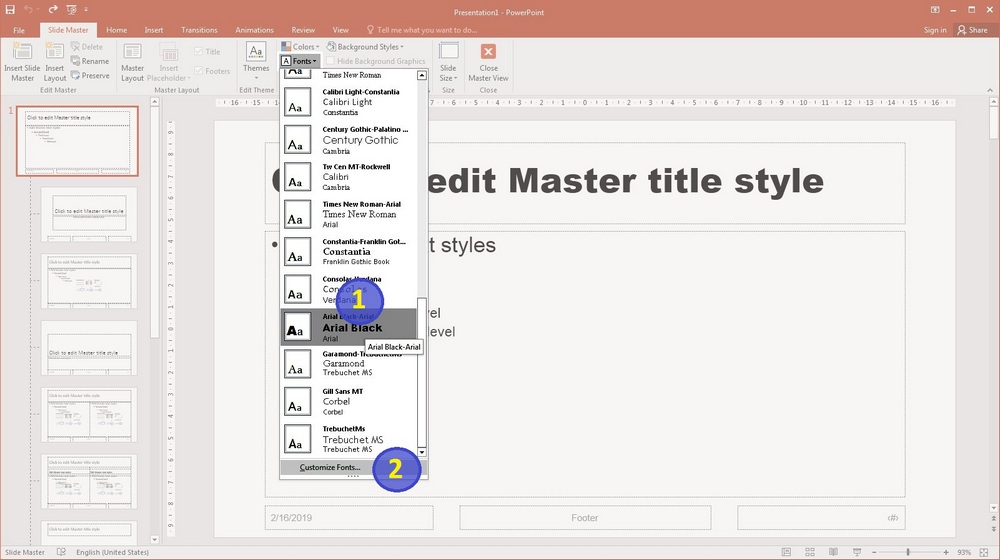Switch to the Insert tab
The width and height of the screenshot is (1000, 560).
tap(154, 30)
